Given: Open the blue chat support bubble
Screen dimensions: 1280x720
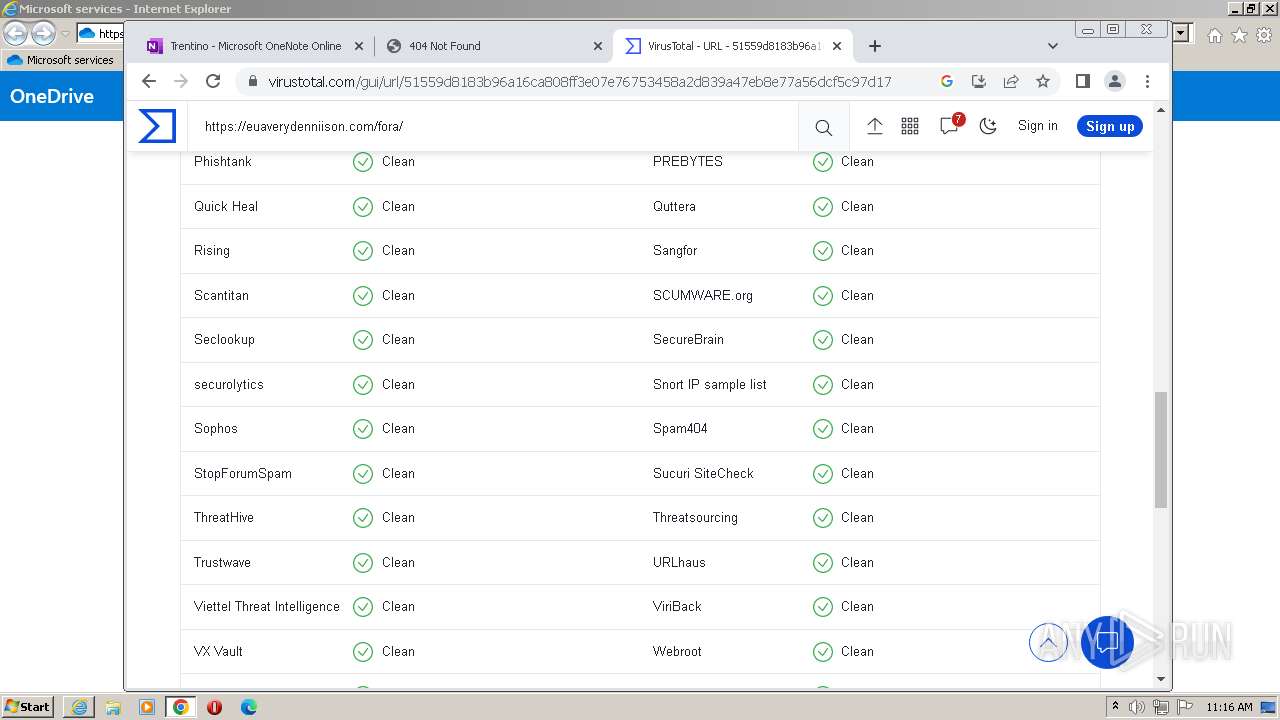Looking at the screenshot, I should click(1107, 642).
